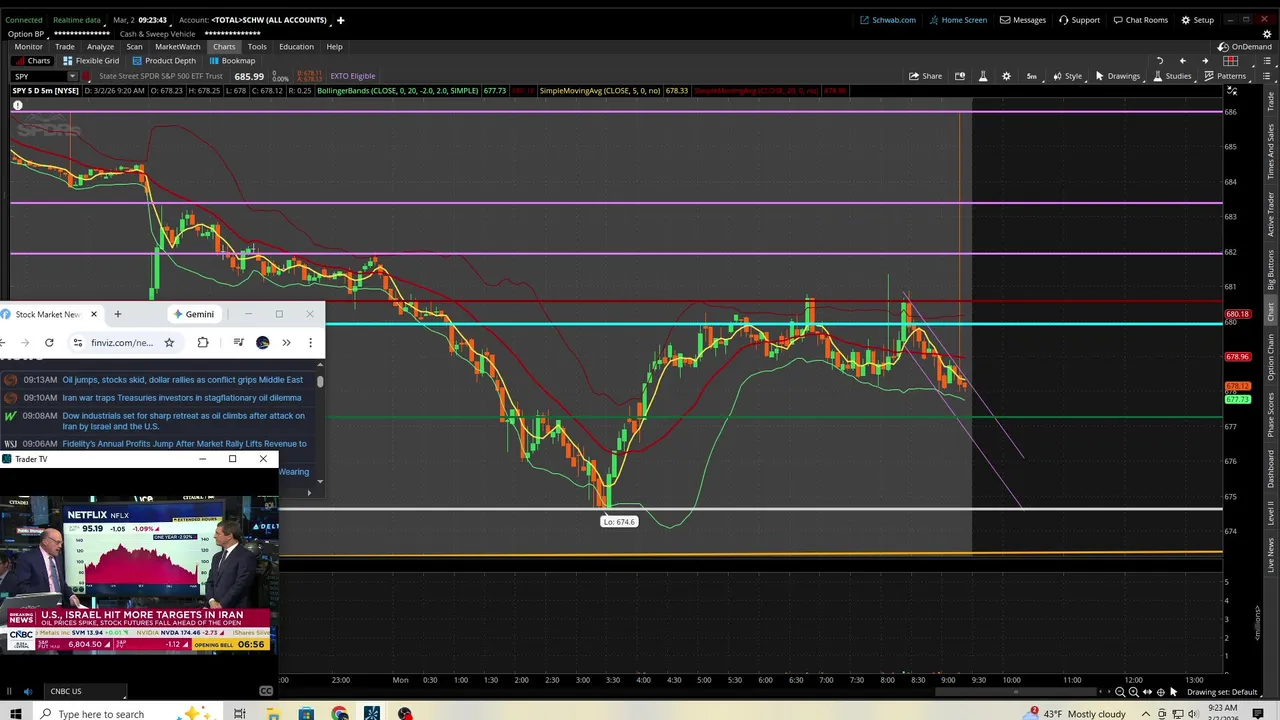The image size is (1280, 720).
Task: Open the Education tab
Action: (296, 47)
